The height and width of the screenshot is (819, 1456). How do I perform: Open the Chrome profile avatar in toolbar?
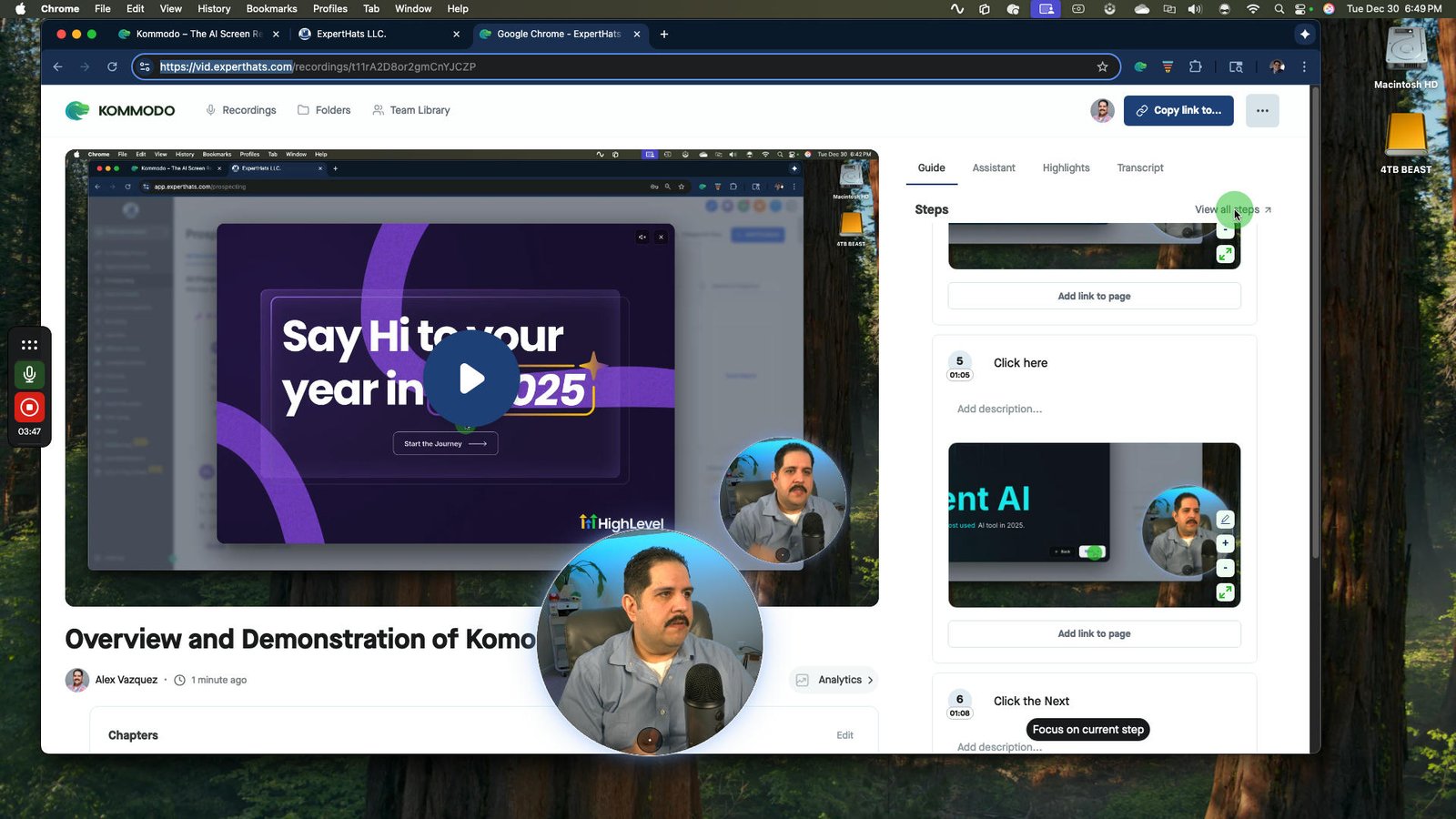point(1277,66)
